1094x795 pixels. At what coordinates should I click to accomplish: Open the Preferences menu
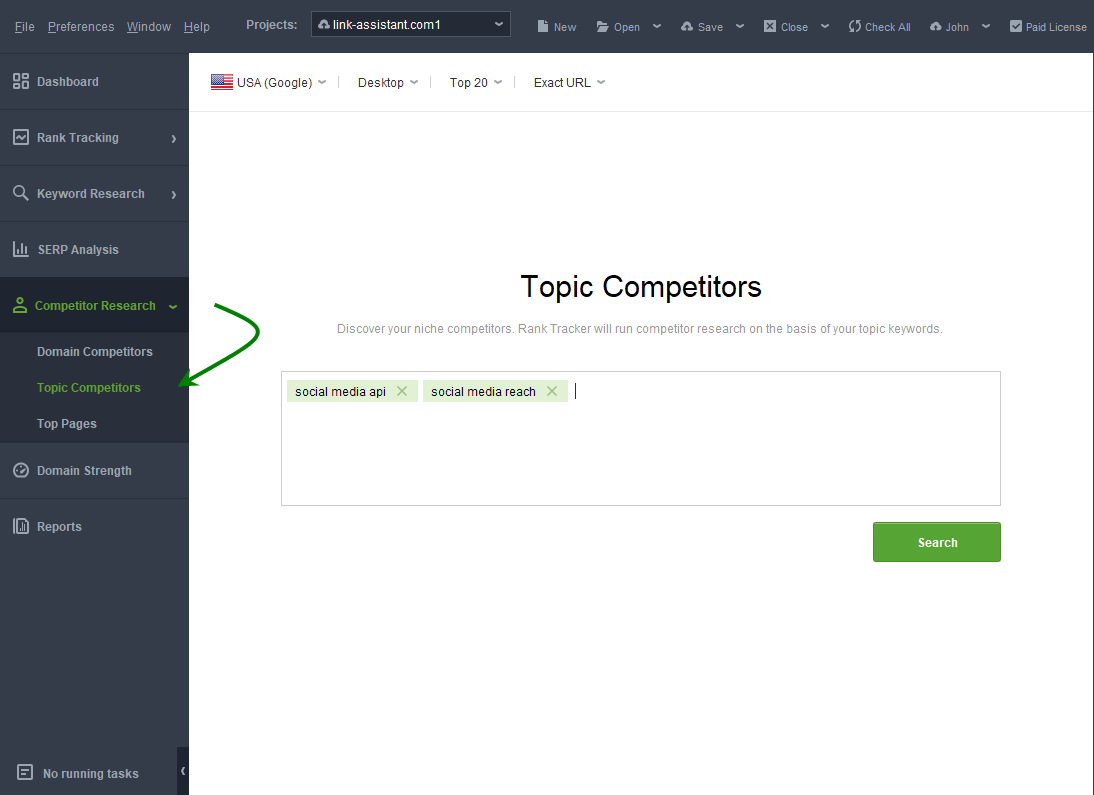click(x=81, y=27)
